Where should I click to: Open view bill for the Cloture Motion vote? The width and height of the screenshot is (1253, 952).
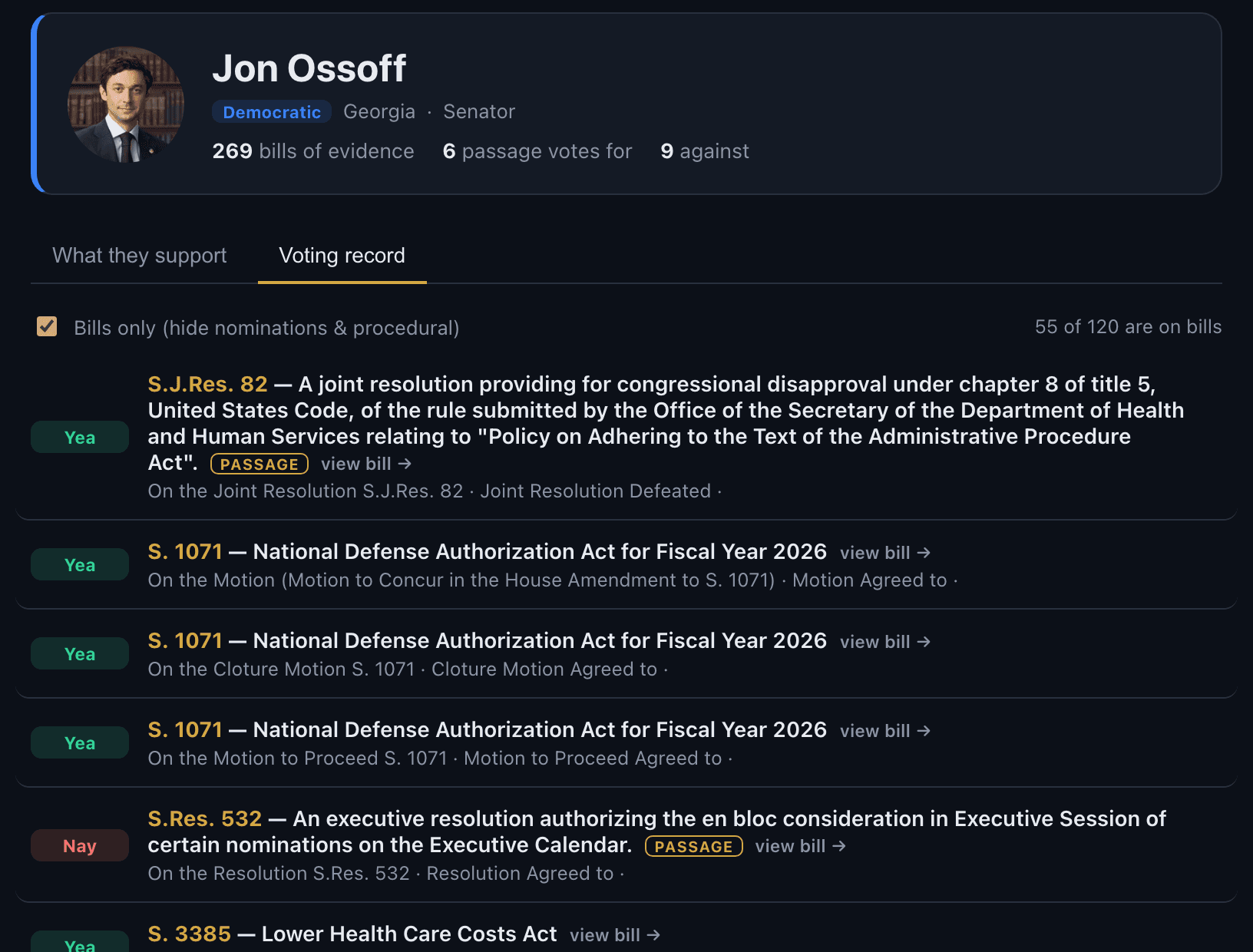click(x=885, y=642)
